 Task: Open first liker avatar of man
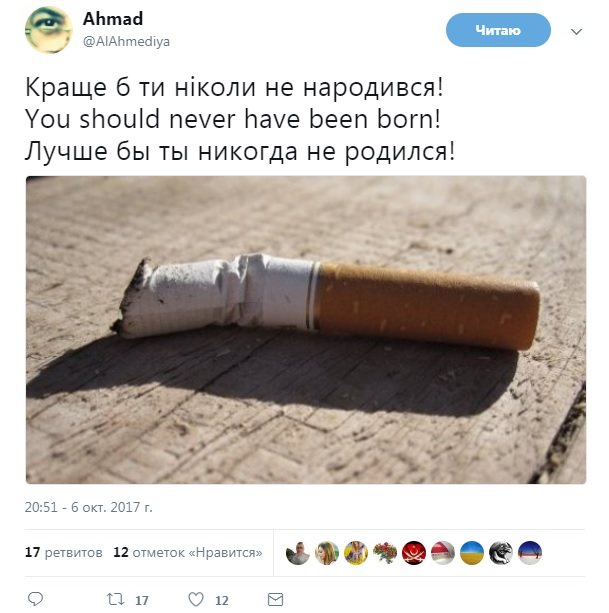(298, 553)
